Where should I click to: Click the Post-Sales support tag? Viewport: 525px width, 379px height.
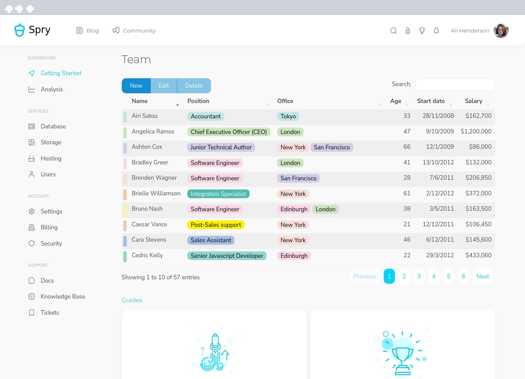pos(216,225)
